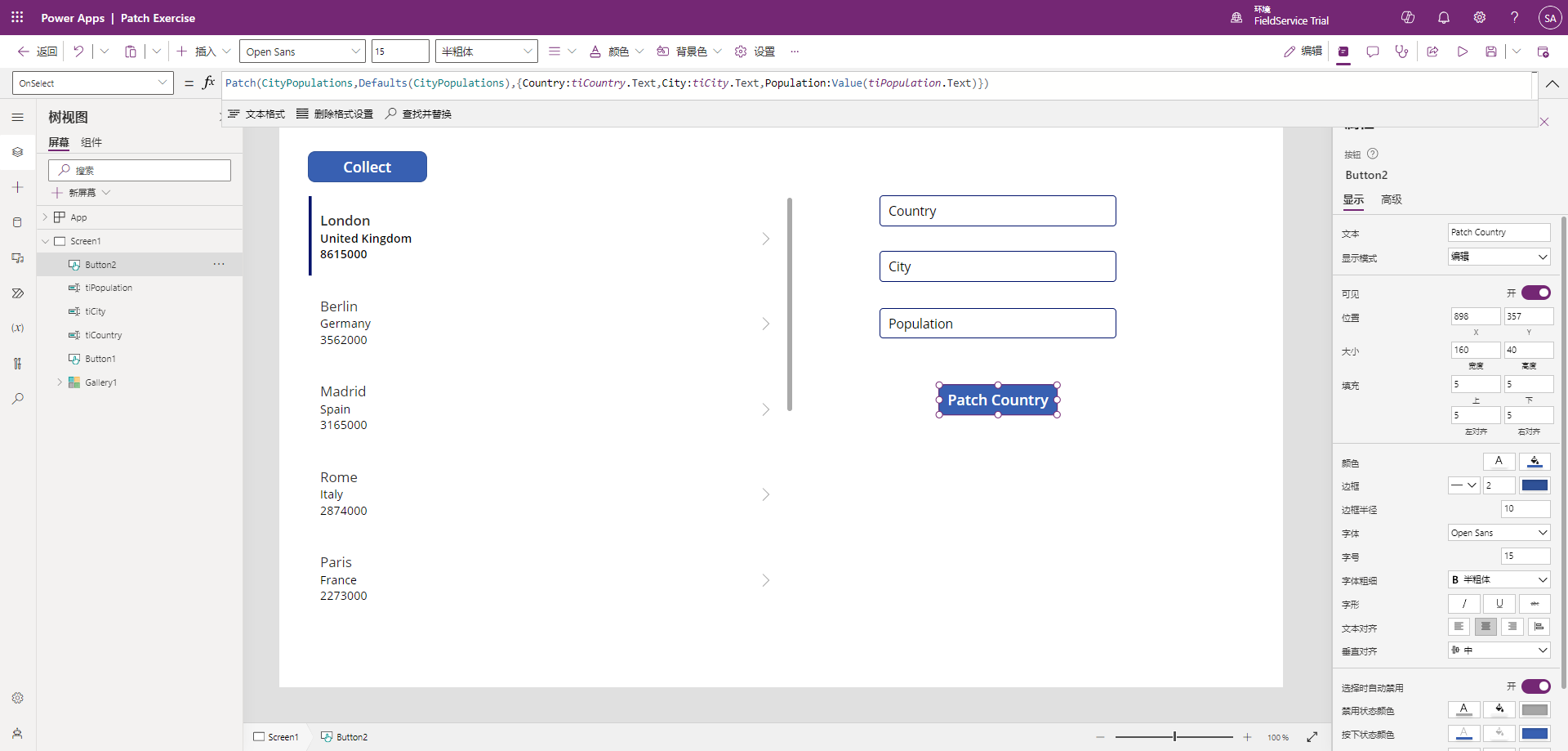1568x751 pixels.
Task: Open the notifications bell
Action: 1444,17
